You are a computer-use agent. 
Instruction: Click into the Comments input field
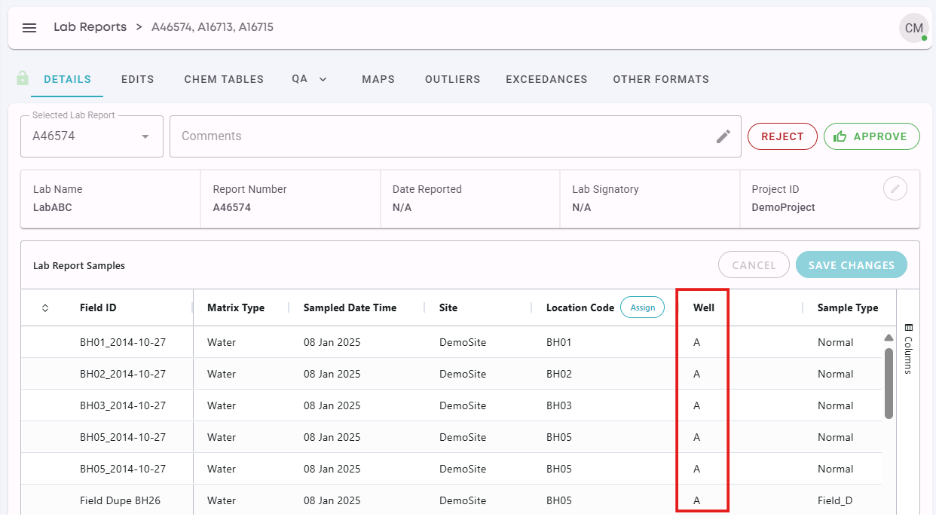pyautogui.click(x=440, y=136)
